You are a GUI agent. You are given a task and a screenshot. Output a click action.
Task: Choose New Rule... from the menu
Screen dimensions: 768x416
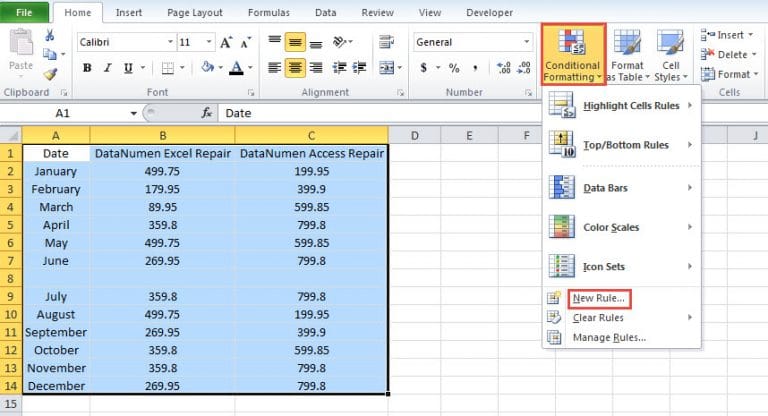point(599,298)
